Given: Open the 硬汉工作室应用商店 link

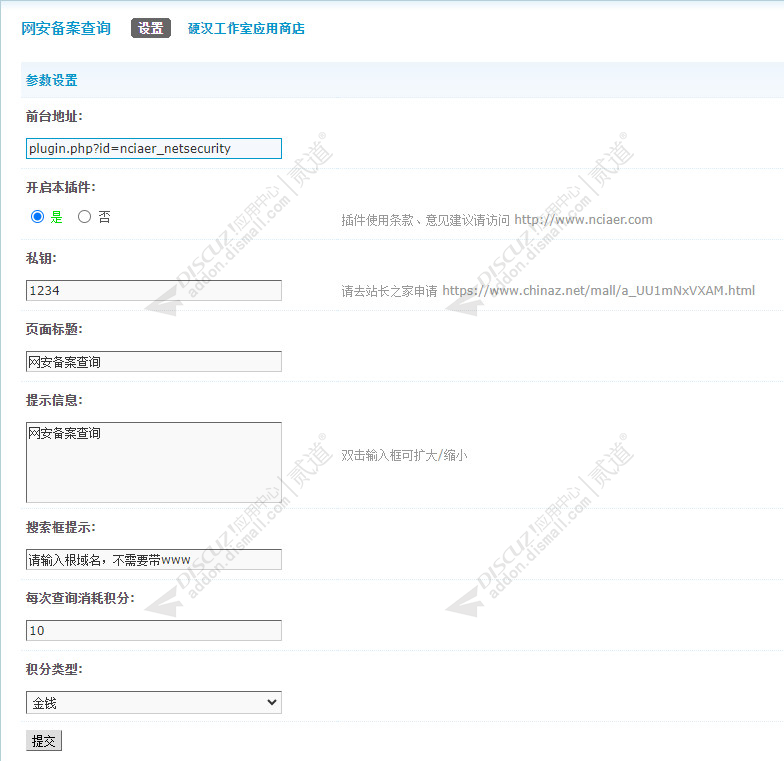Looking at the screenshot, I should (246, 28).
